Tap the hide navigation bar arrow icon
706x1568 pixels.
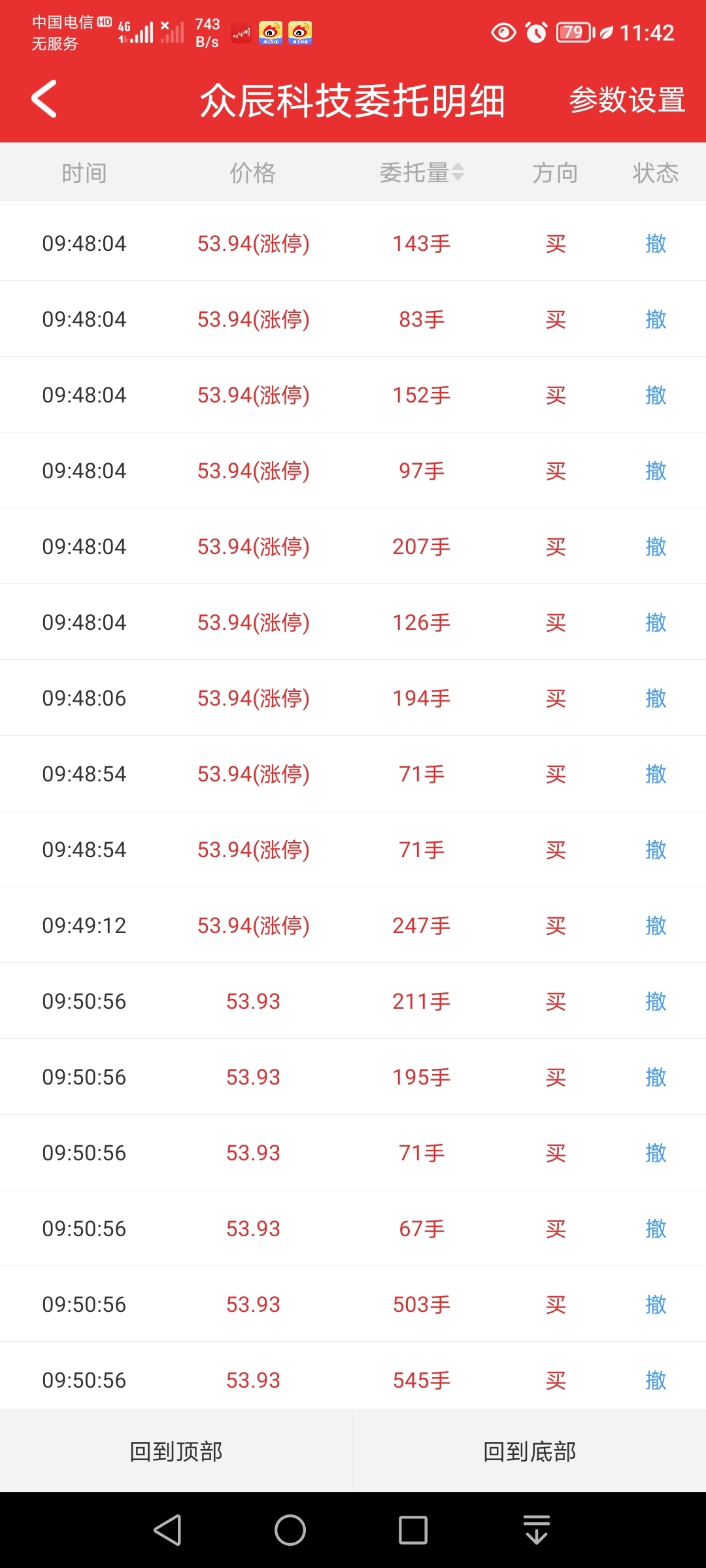(x=537, y=1530)
